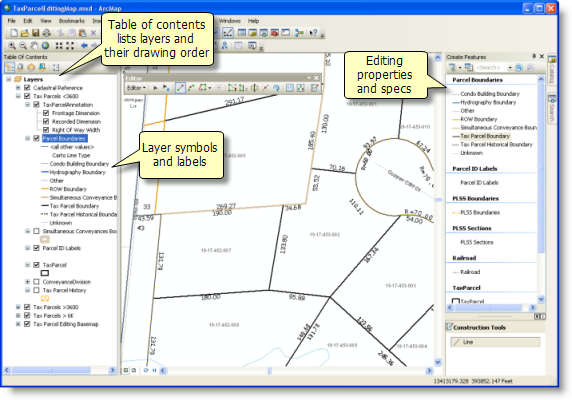Click the Paste clipboard icon

coord(82,33)
